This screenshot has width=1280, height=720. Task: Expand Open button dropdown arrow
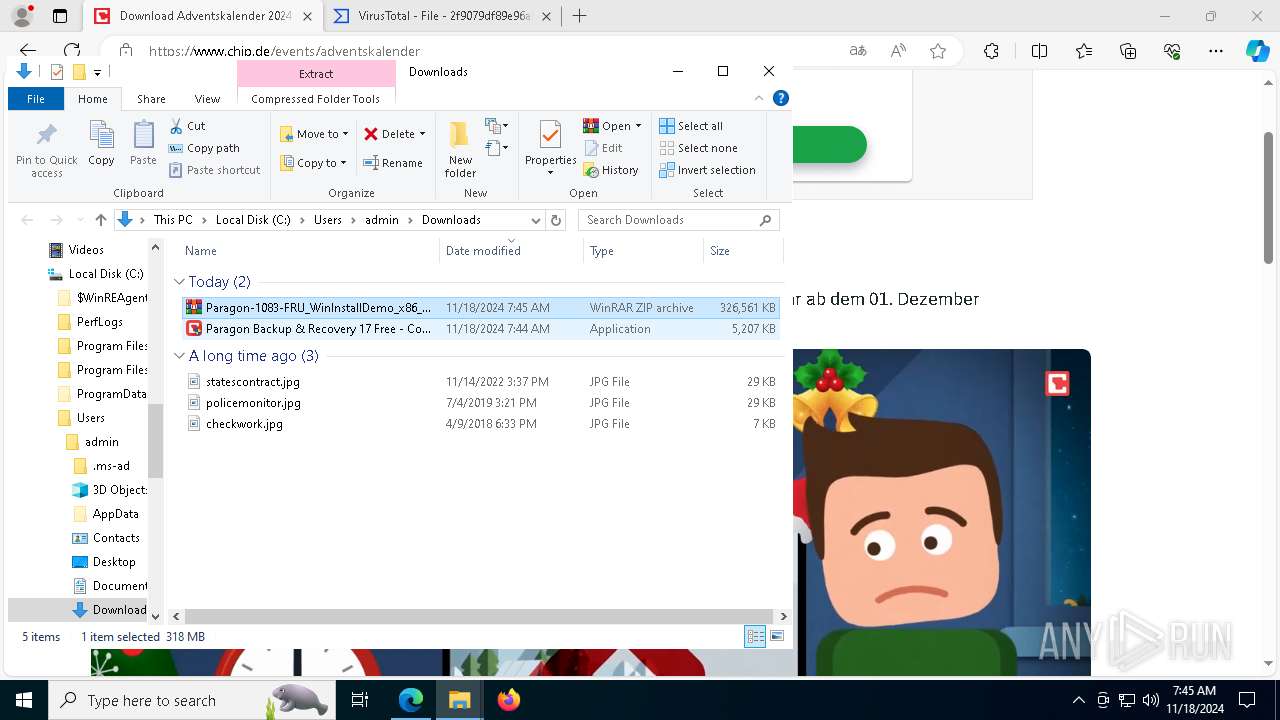[x=638, y=126]
